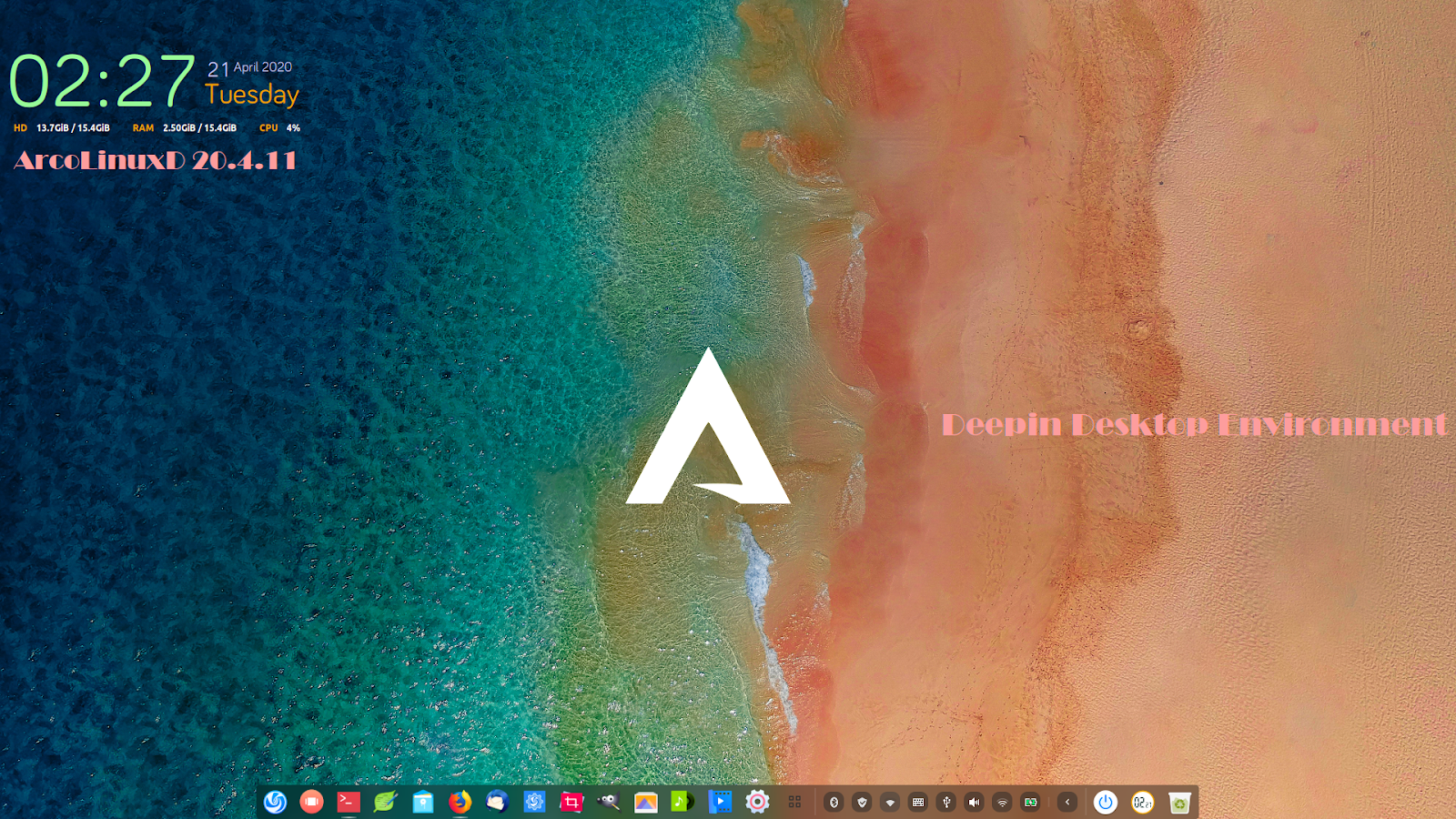Click the power shutdown button in dock
Screen dimensions: 1456x819
1106,802
